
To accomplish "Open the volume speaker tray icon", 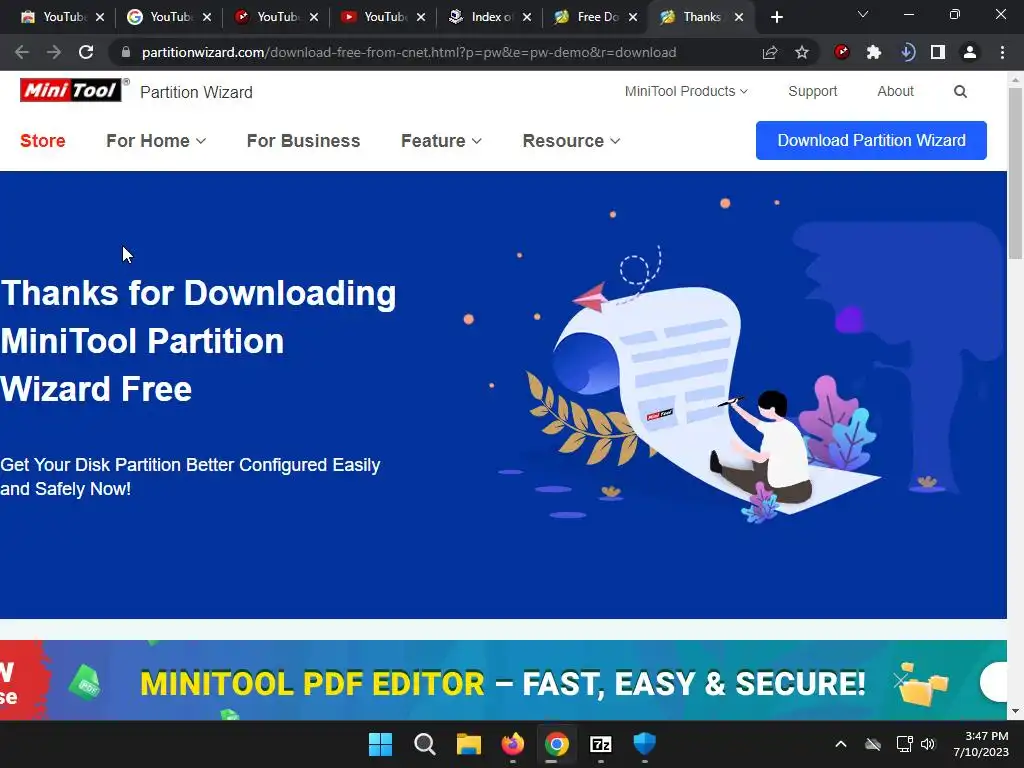I will click(x=927, y=744).
